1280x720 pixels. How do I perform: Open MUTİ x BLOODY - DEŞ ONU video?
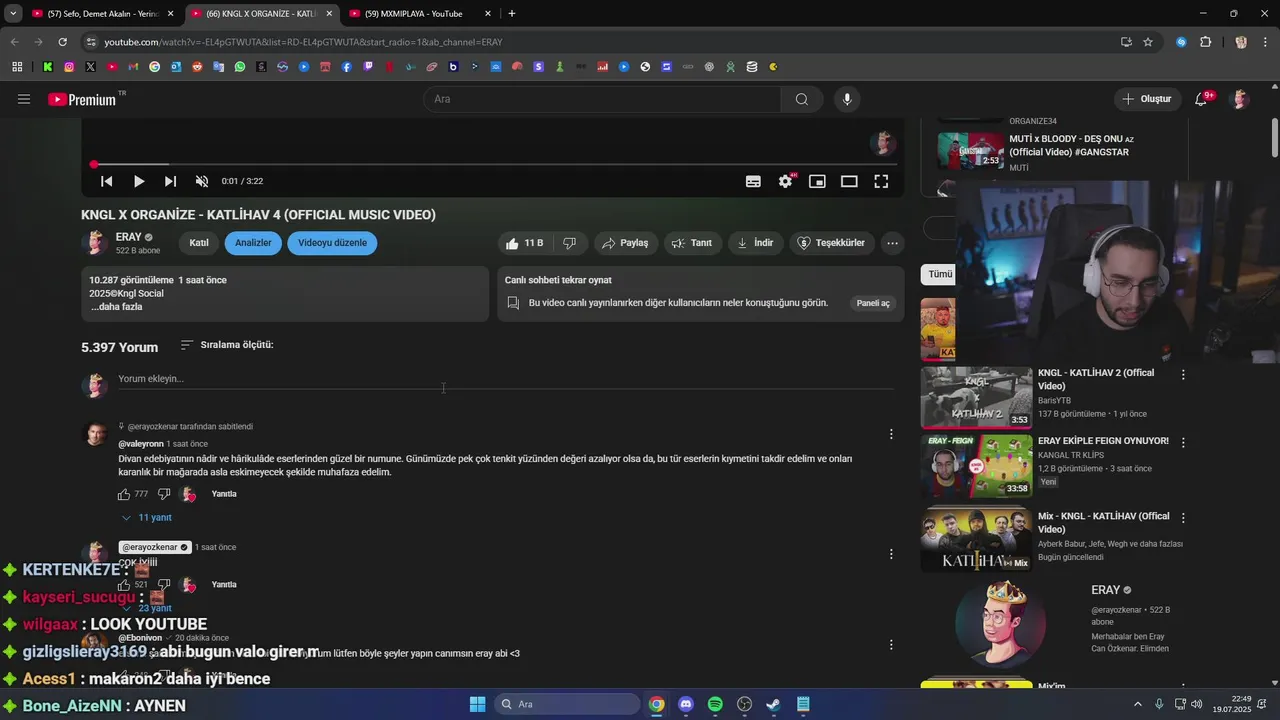point(1071,145)
